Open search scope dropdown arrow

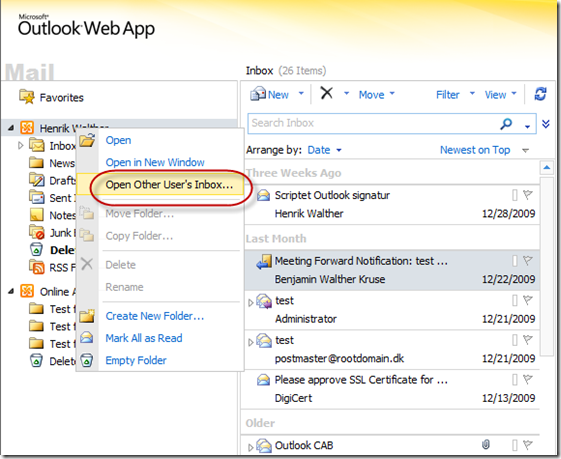point(527,126)
